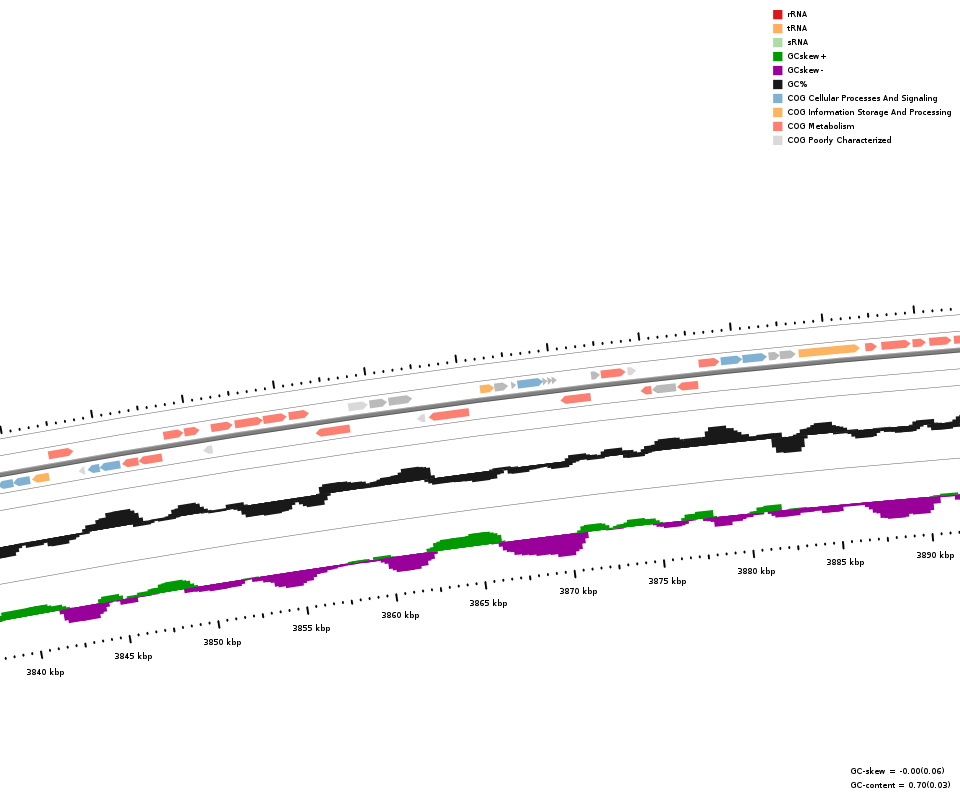Select the GCskew- purple legend swatch
Screen dimensions: 960x800
(778, 70)
